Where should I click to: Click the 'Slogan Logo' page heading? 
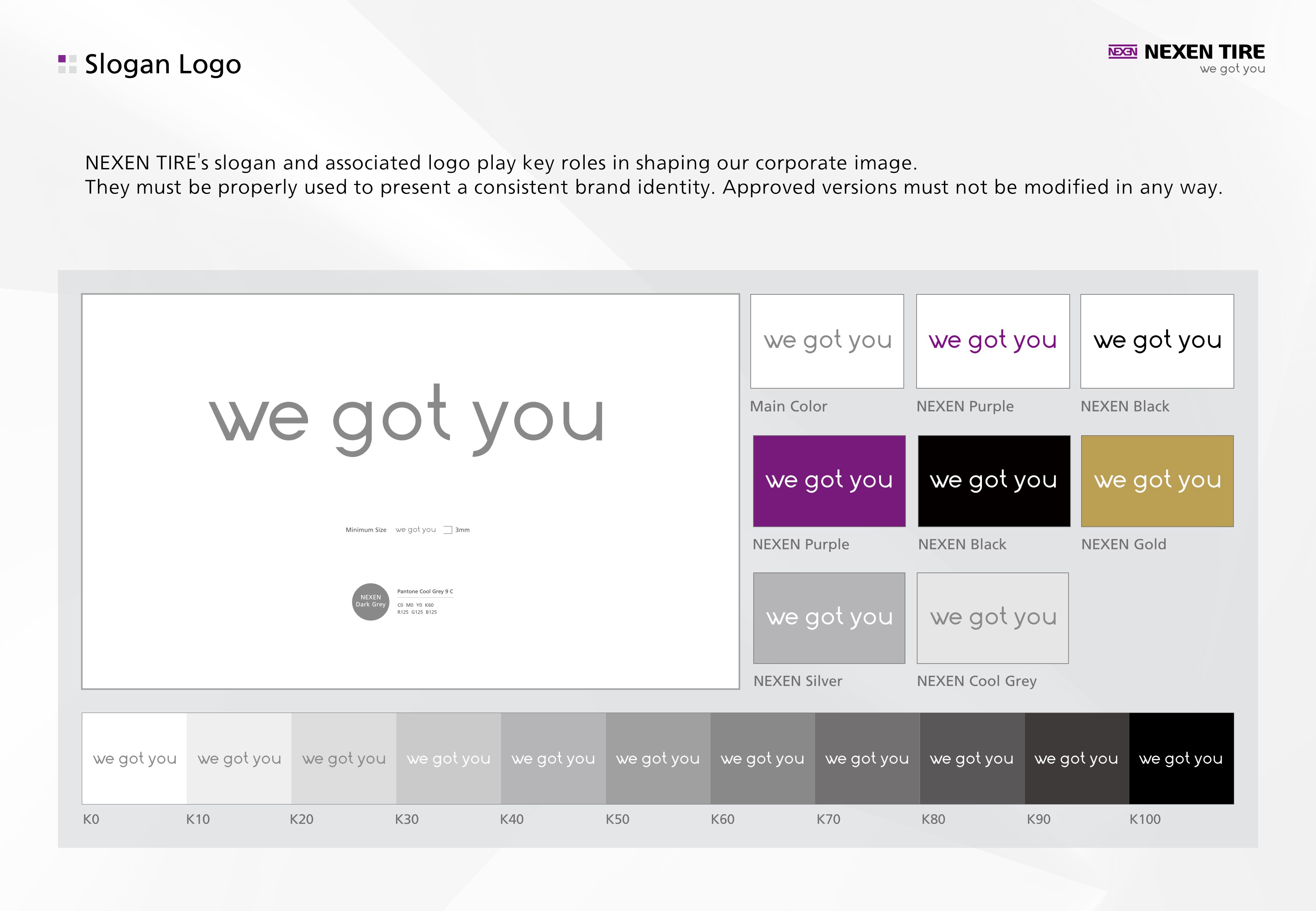tap(163, 64)
